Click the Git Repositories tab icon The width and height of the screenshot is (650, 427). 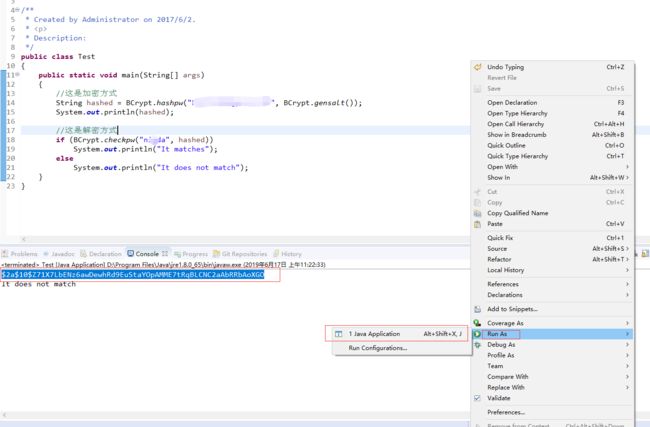[216, 253]
